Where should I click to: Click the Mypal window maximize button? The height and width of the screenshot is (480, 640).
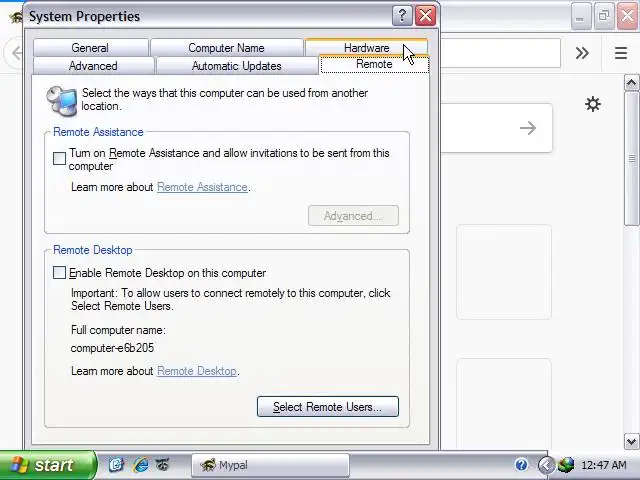coord(604,16)
